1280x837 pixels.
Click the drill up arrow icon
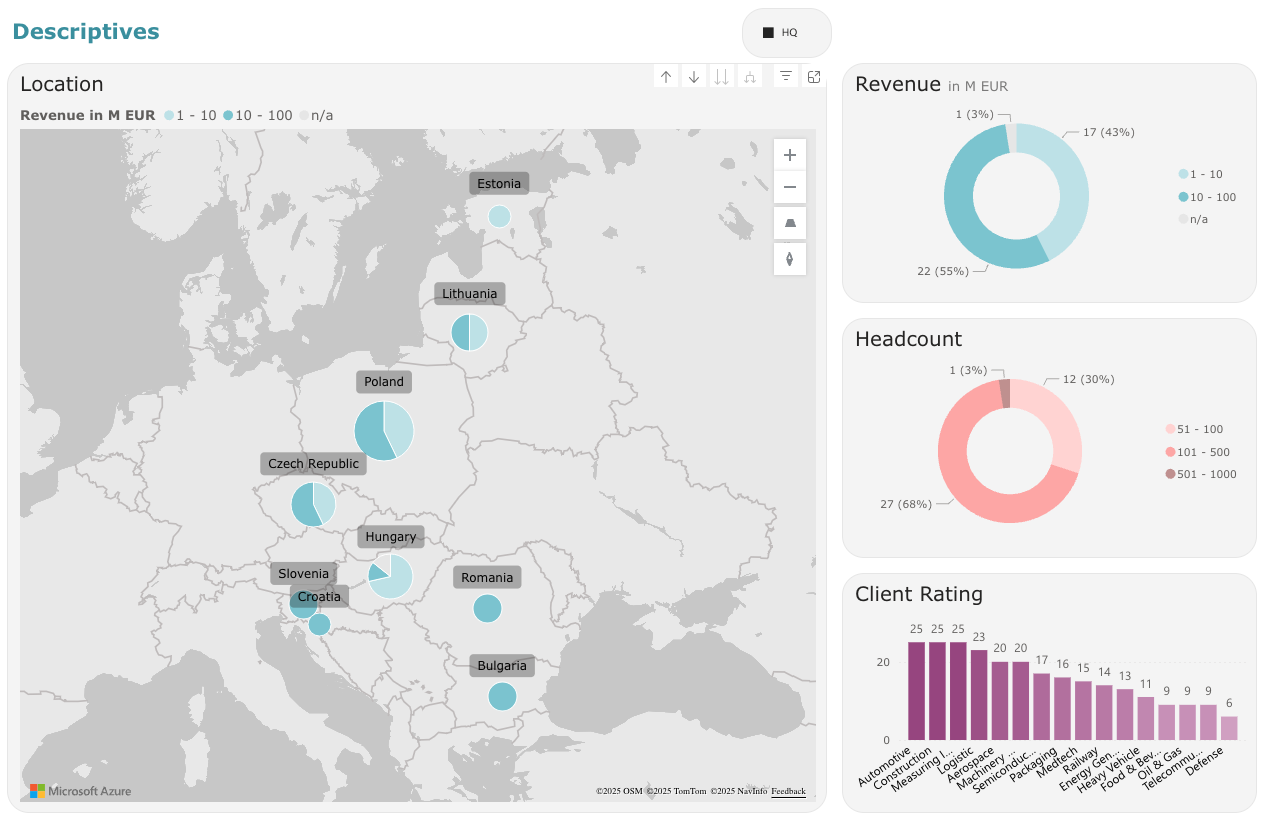[666, 77]
